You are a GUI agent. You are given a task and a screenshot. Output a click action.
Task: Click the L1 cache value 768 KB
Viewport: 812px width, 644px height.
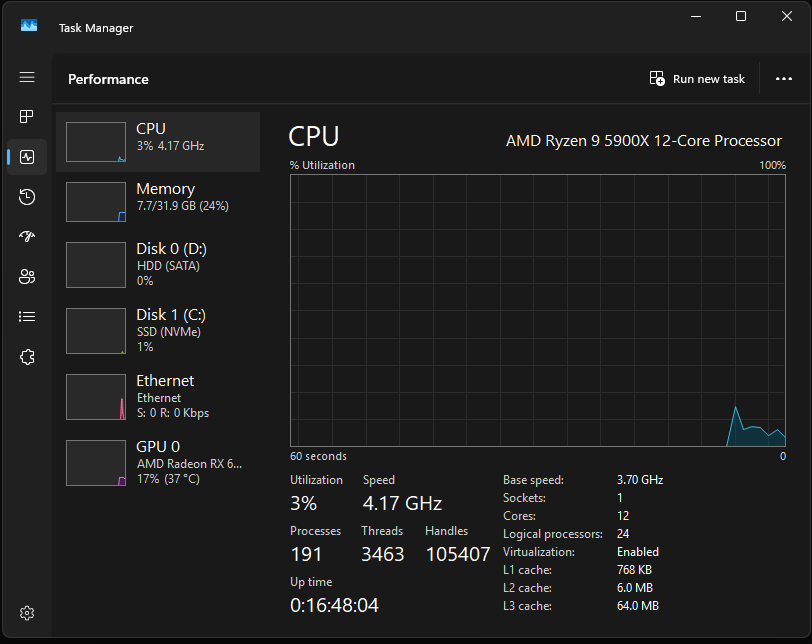[x=634, y=570]
